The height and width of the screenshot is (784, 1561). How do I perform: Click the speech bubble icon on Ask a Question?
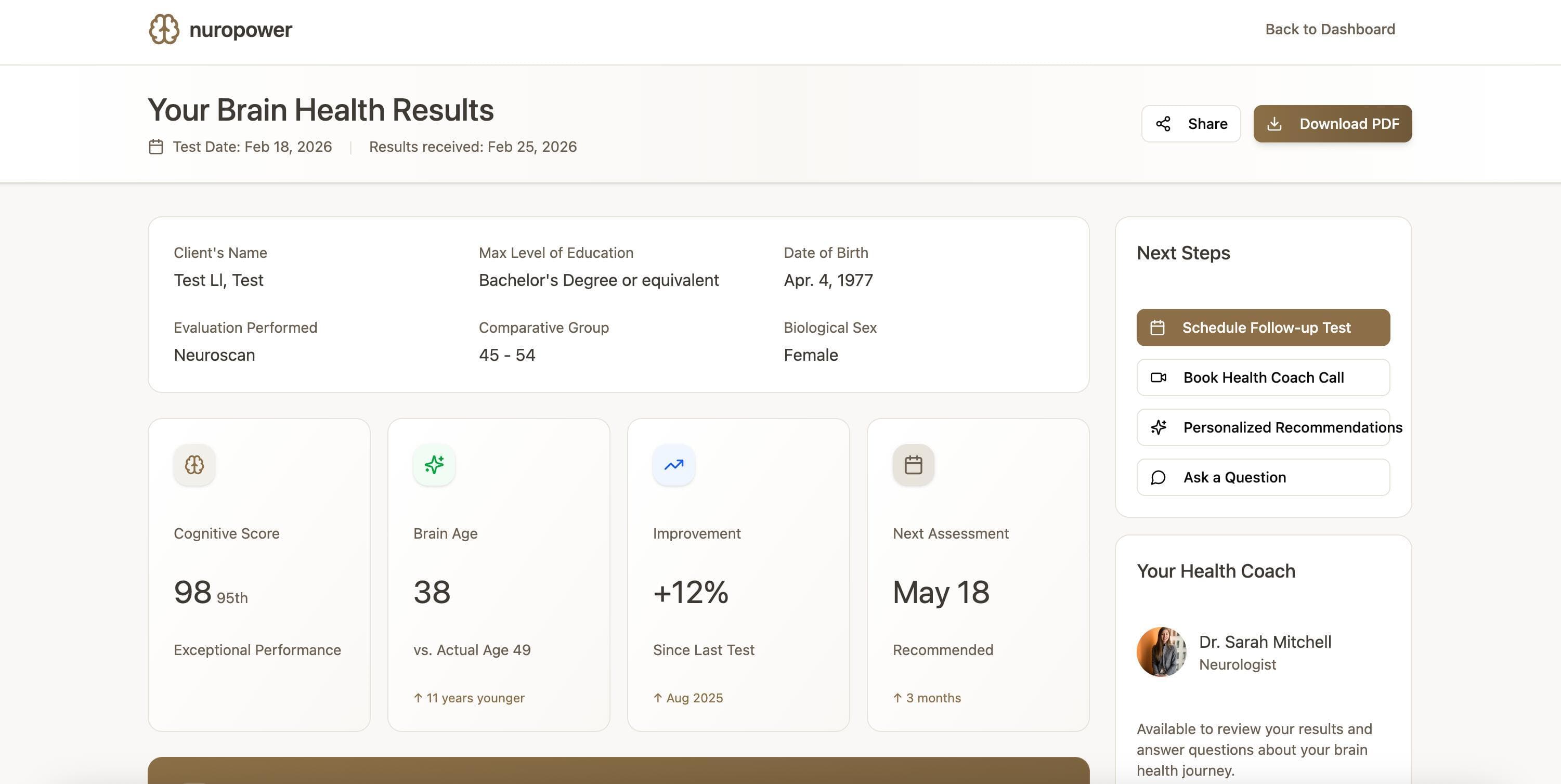coord(1159,477)
